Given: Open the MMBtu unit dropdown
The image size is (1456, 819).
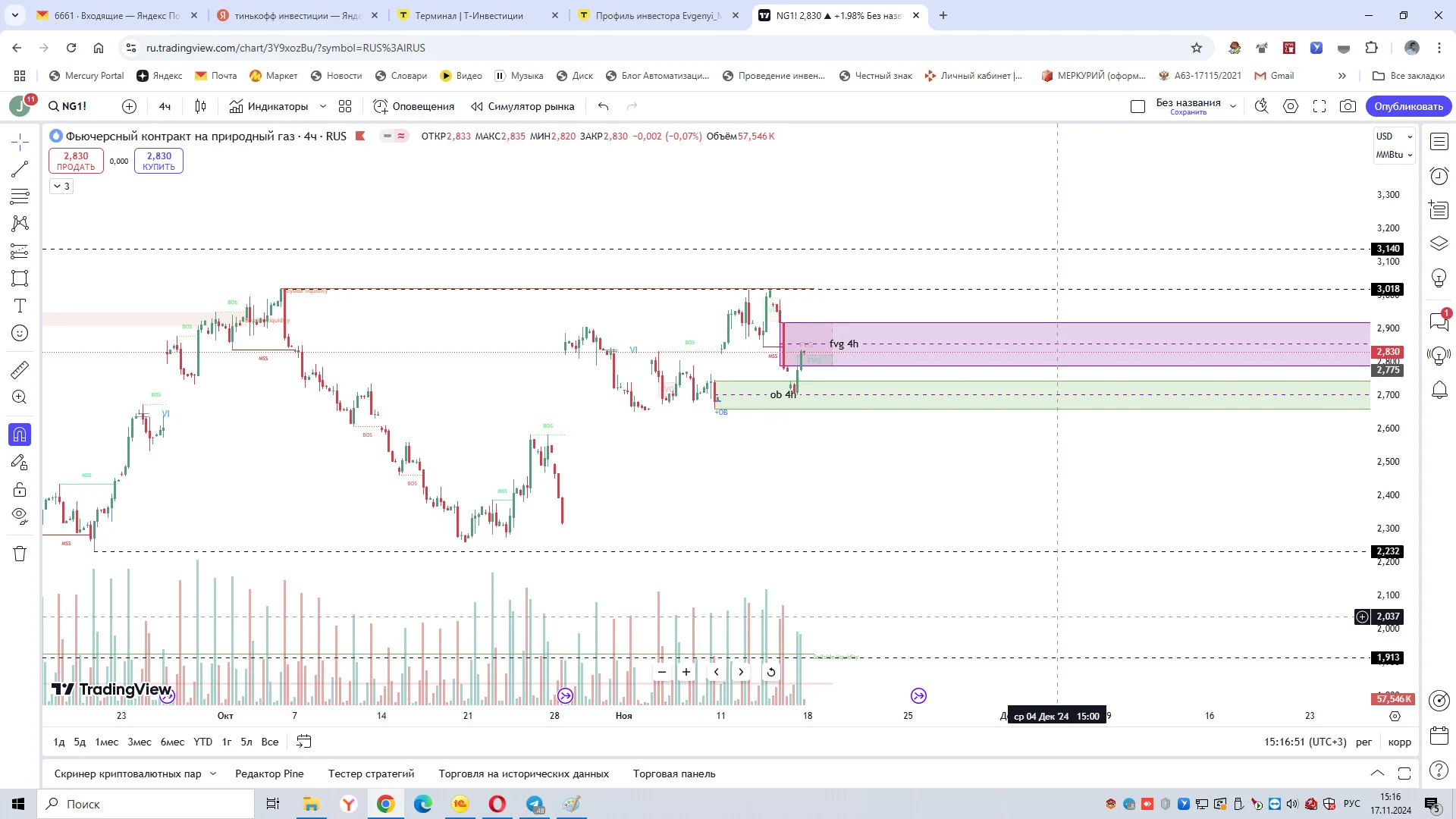Looking at the screenshot, I should tap(1395, 155).
